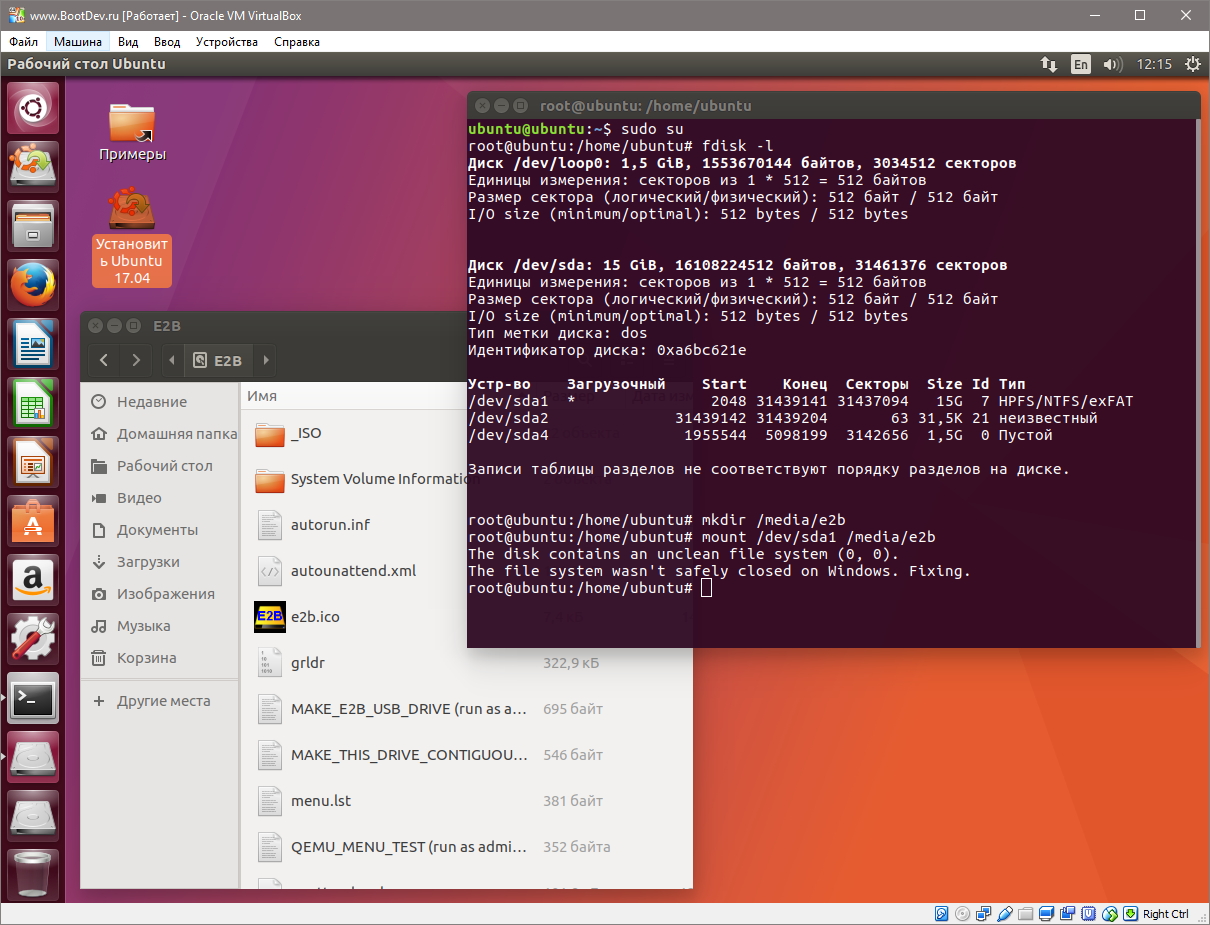Image resolution: width=1210 pixels, height=925 pixels.
Task: Switch to Terminal via launcher icon
Action: coord(34,698)
